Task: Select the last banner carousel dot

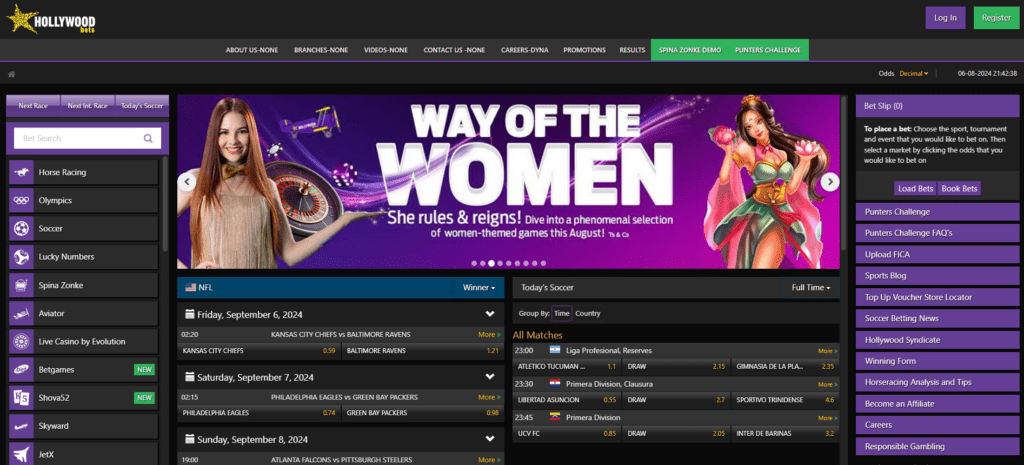Action: [x=543, y=263]
